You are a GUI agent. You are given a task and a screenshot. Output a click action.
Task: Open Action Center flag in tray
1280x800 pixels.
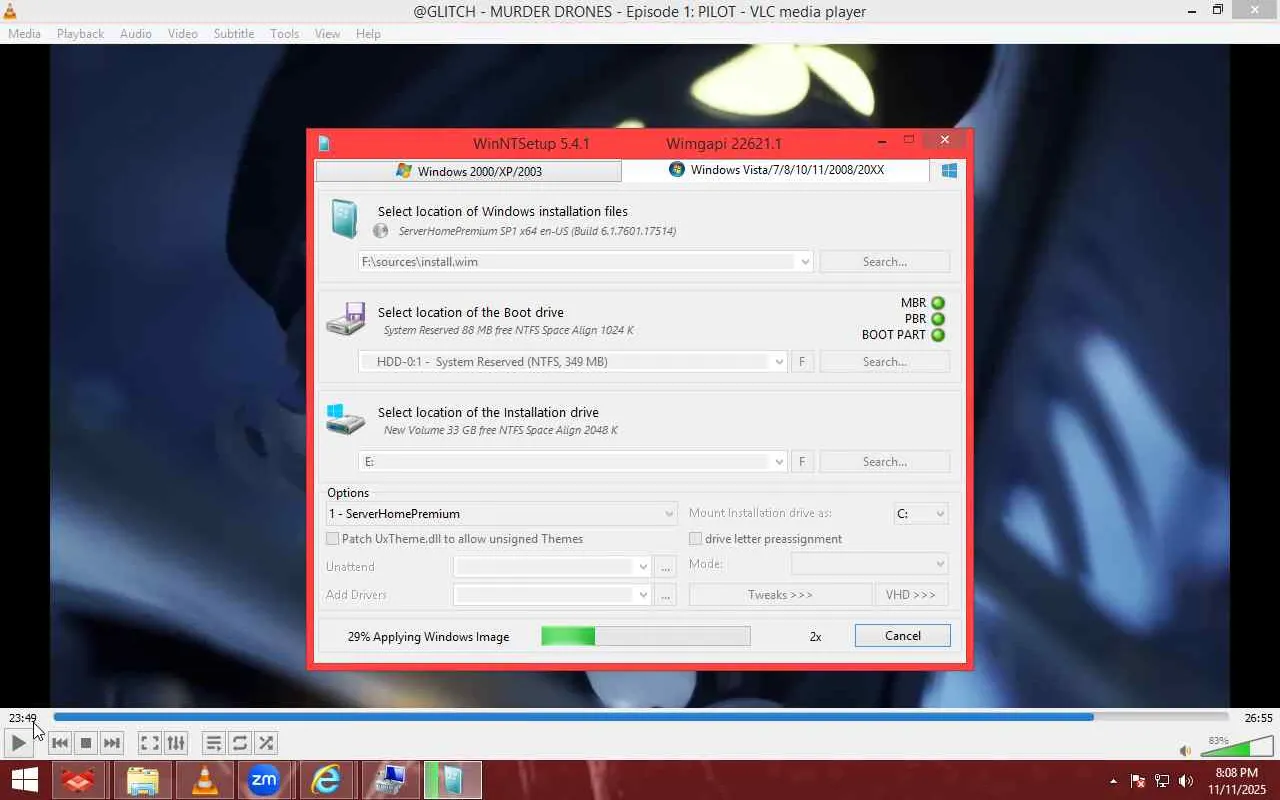coord(1137,781)
